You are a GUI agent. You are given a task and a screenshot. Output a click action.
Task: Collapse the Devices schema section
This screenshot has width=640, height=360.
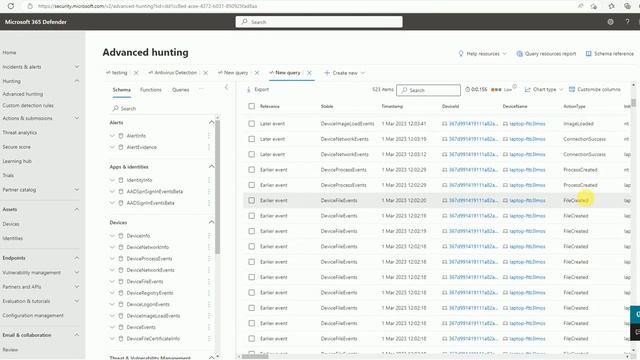(x=211, y=222)
